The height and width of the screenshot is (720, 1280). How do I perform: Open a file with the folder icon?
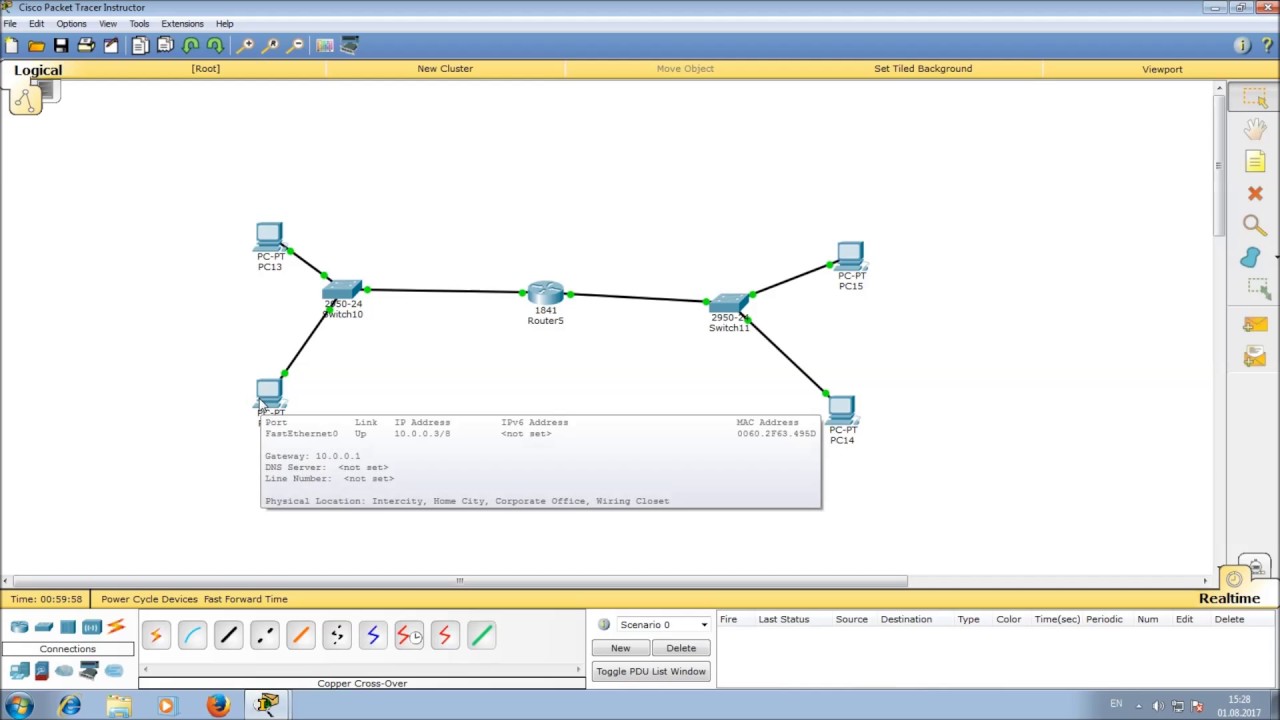coord(36,45)
